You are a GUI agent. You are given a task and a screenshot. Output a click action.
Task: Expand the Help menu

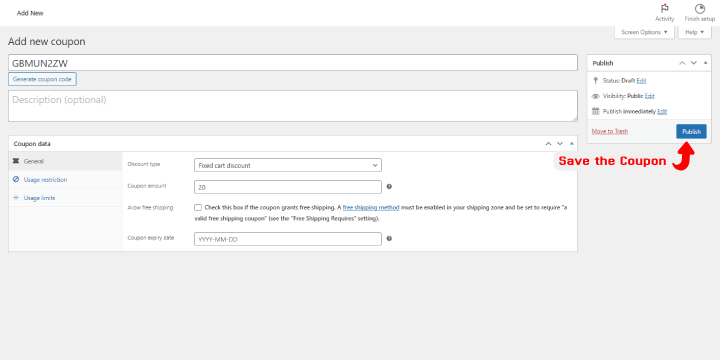click(x=694, y=32)
